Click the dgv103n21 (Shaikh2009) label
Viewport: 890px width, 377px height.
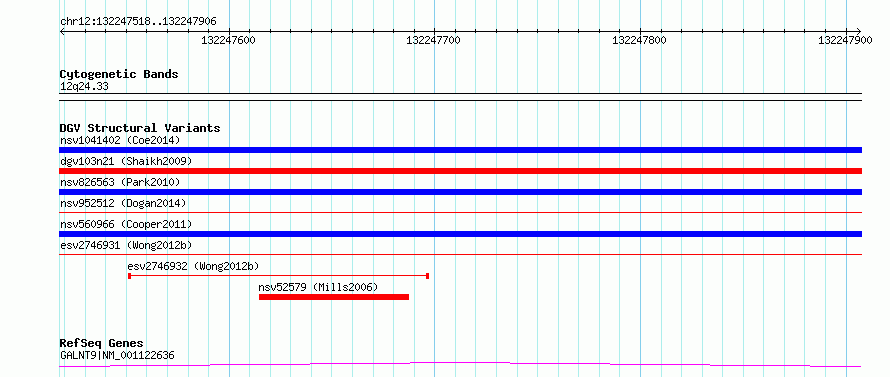click(x=126, y=161)
